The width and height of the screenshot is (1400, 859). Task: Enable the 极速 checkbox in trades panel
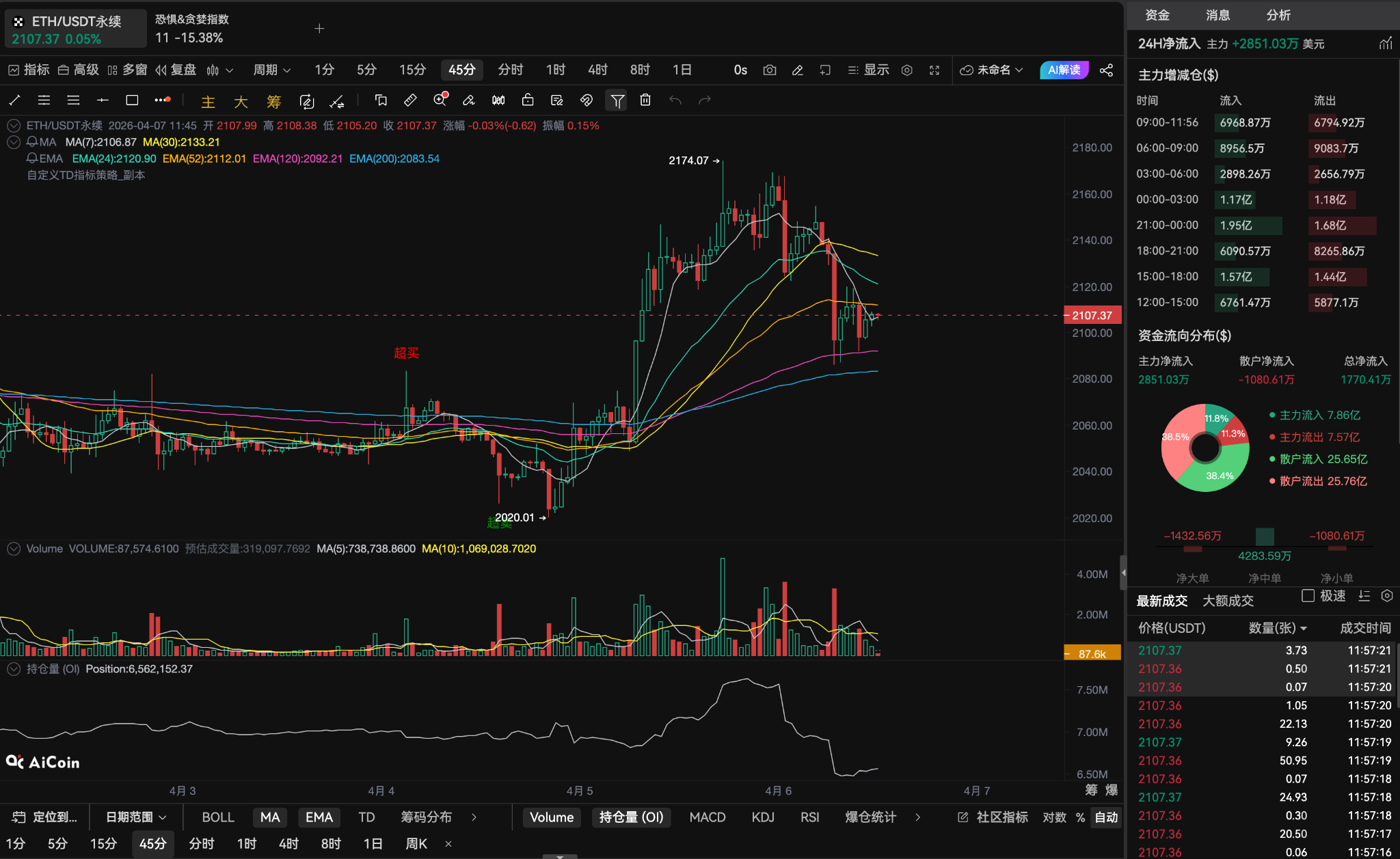[x=1306, y=595]
